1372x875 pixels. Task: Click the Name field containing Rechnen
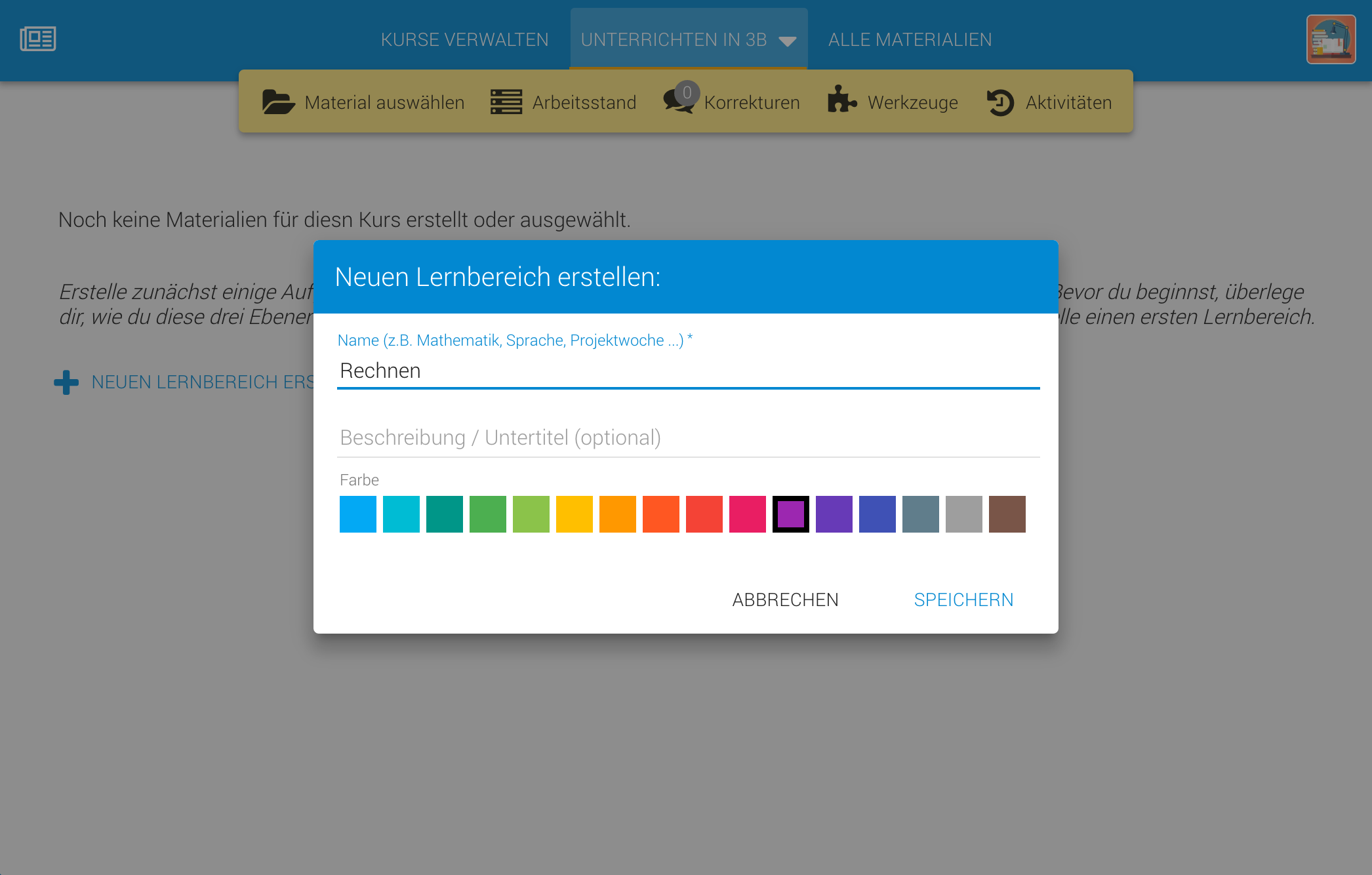(x=688, y=371)
